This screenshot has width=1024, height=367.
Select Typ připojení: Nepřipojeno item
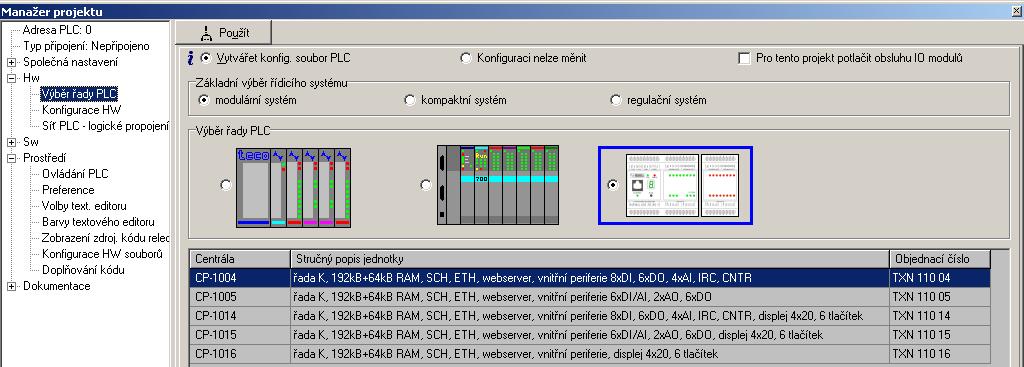[86, 46]
